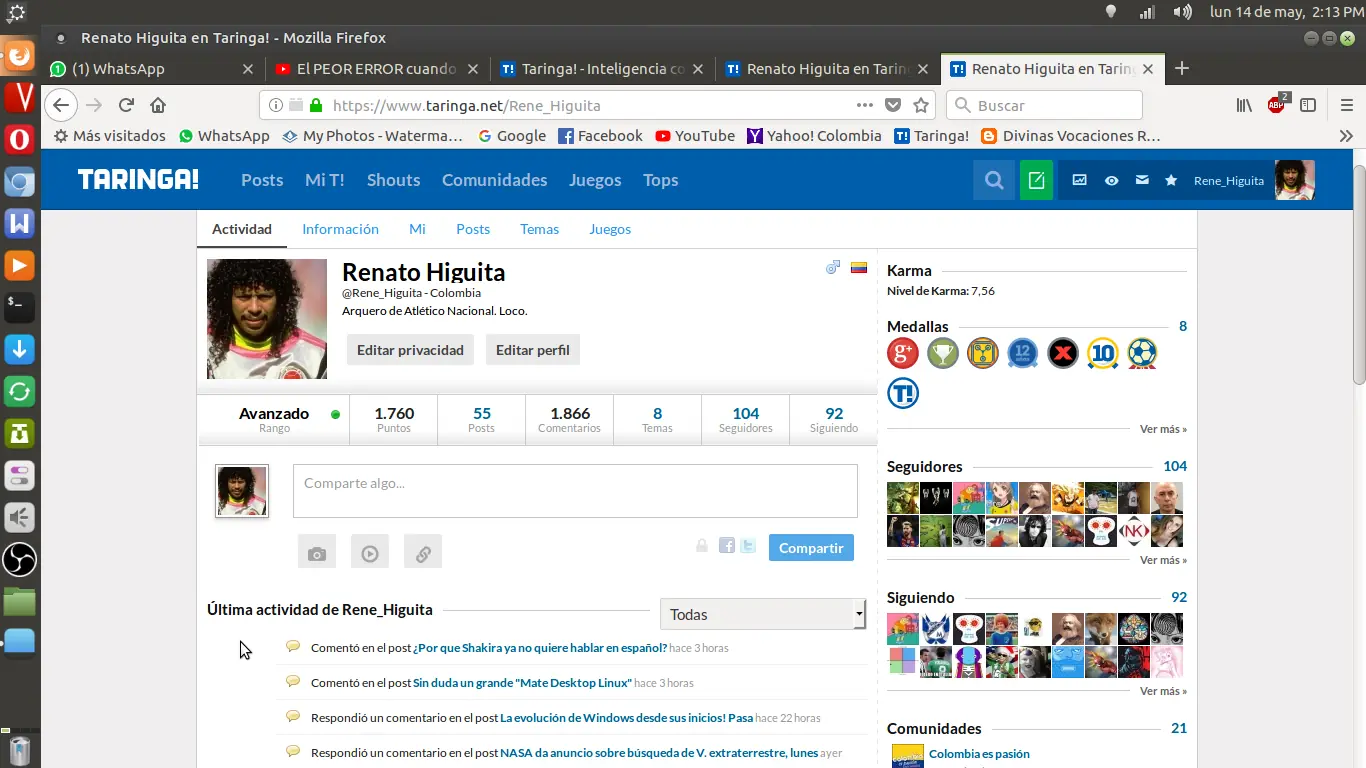The height and width of the screenshot is (768, 1366).
Task: Open the Juegos profile tab
Action: 610,229
